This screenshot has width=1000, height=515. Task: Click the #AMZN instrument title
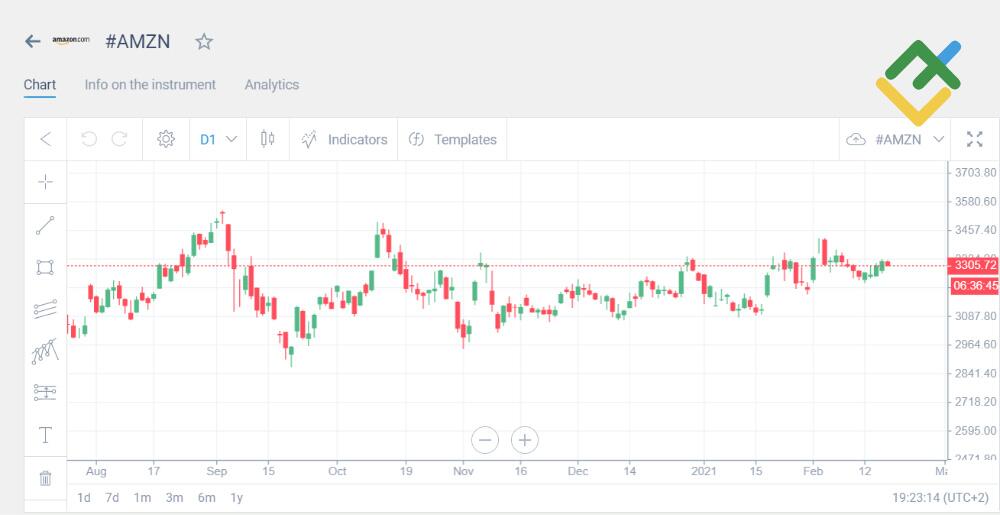(138, 41)
